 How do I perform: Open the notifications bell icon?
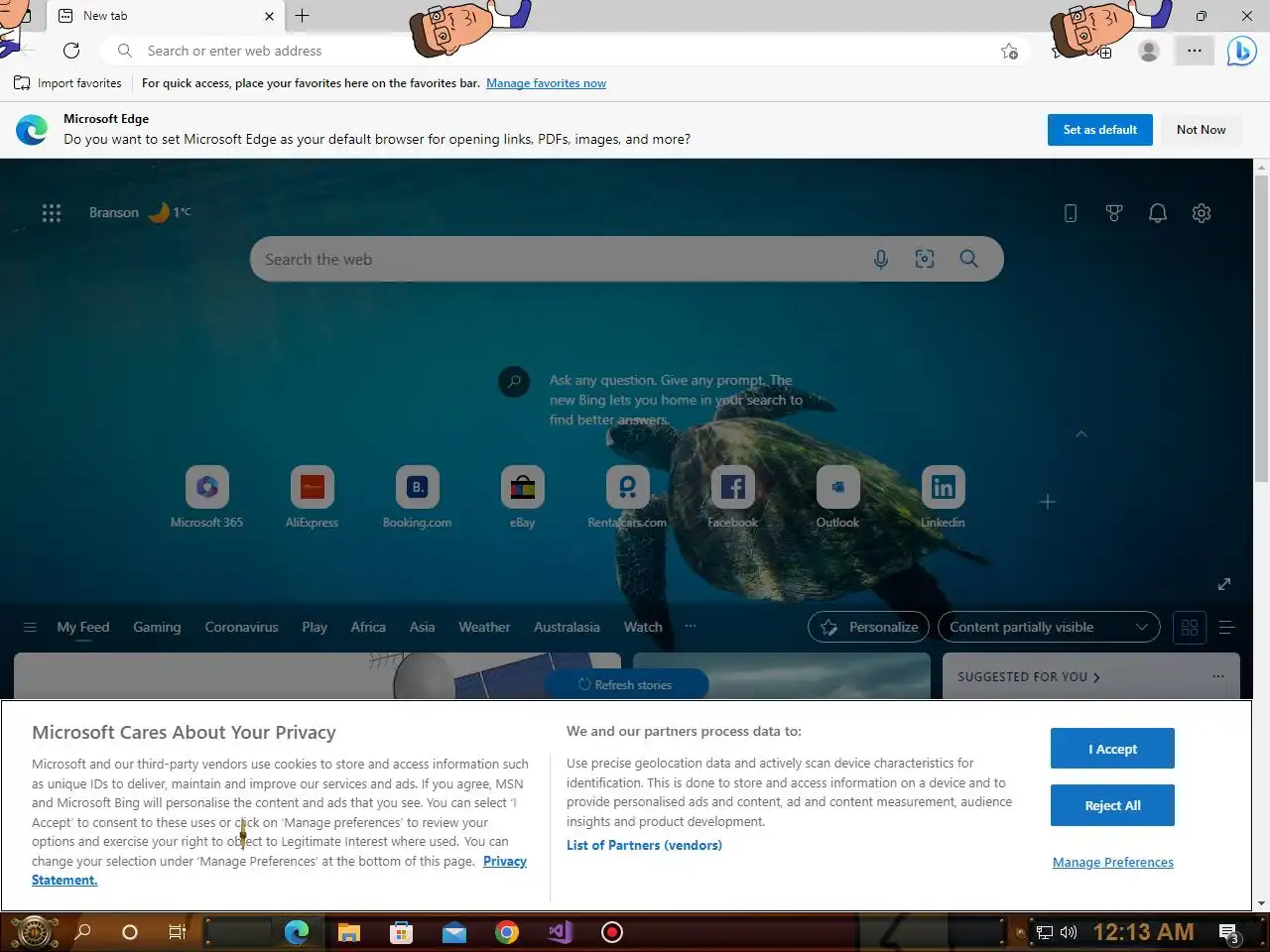tap(1158, 213)
